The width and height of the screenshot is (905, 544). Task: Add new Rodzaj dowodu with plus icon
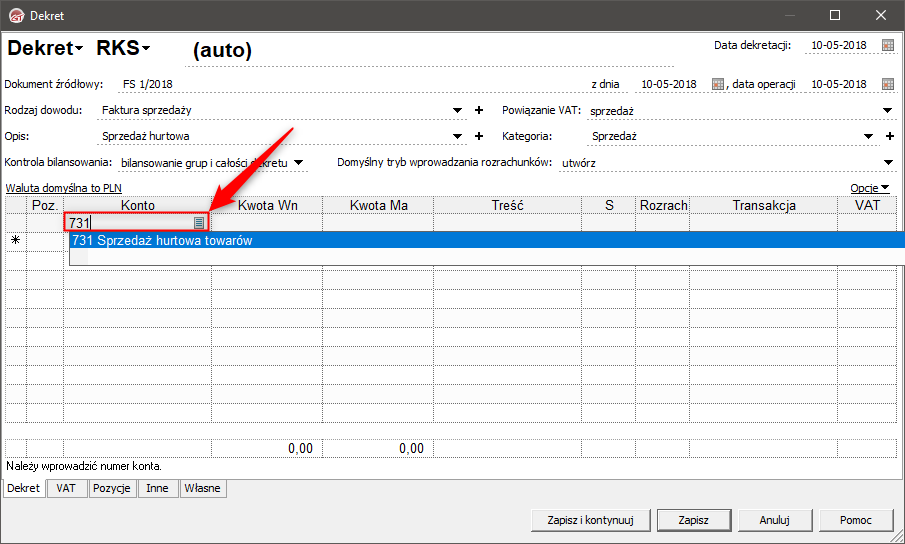[x=478, y=110]
